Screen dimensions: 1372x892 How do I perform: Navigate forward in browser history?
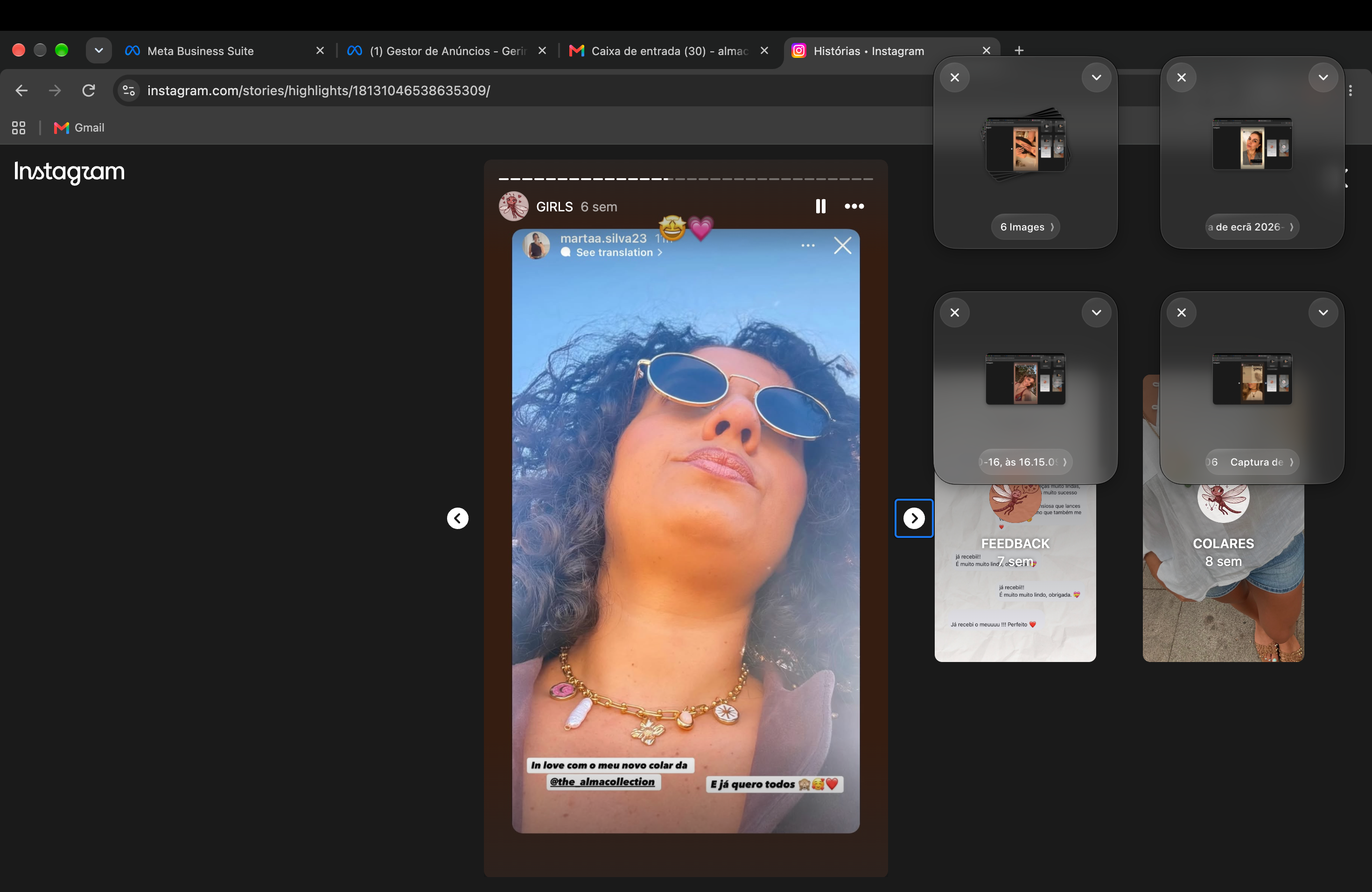pyautogui.click(x=55, y=91)
